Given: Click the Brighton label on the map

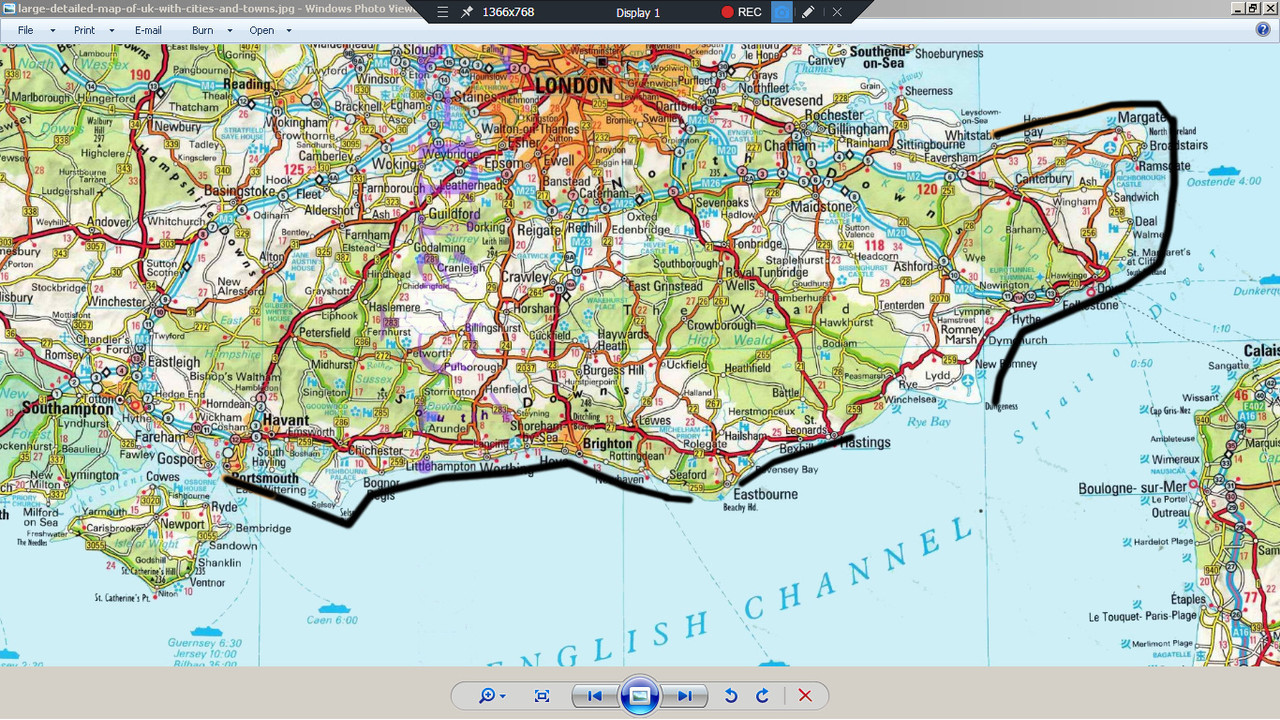Looking at the screenshot, I should [x=608, y=443].
